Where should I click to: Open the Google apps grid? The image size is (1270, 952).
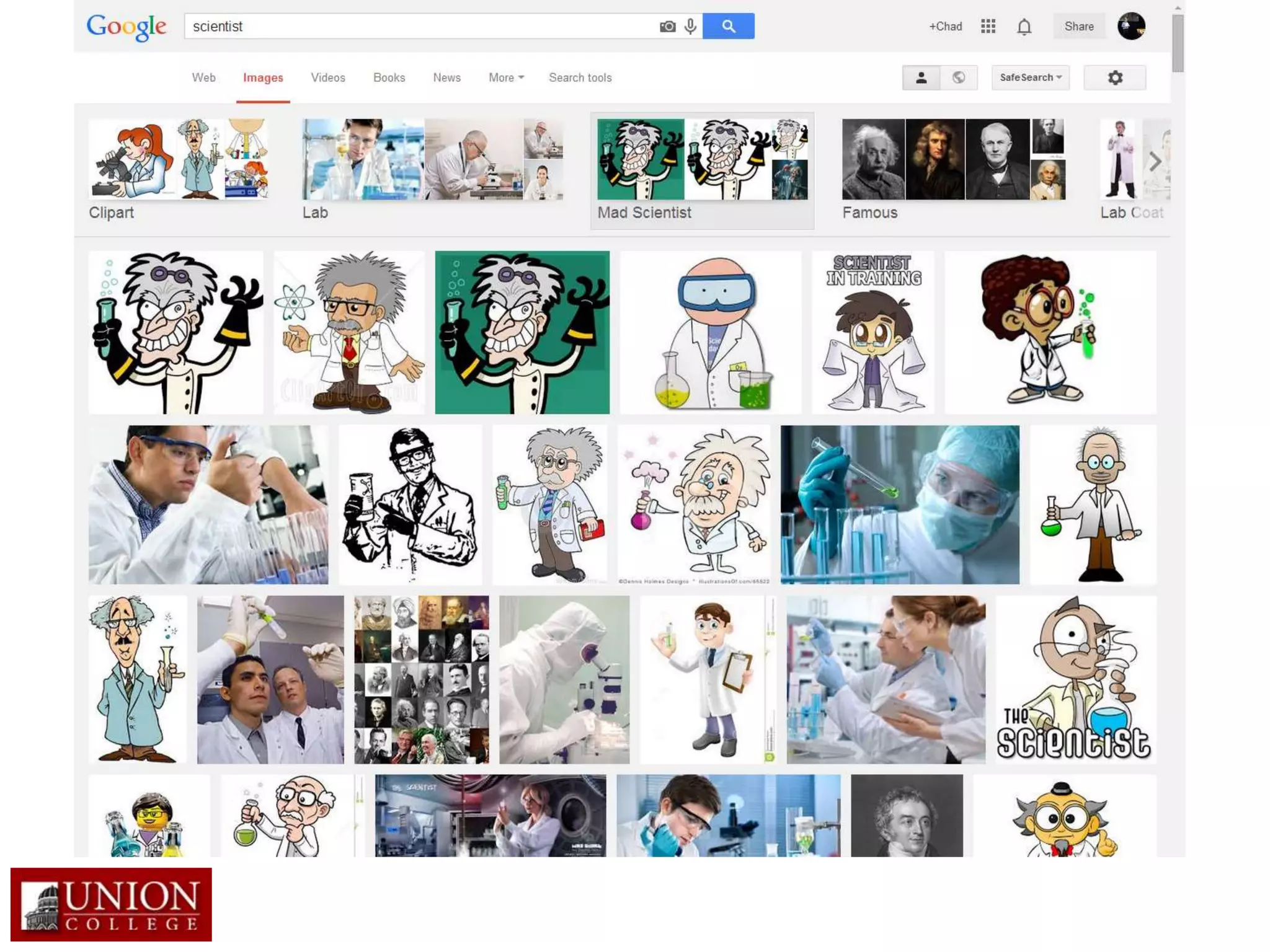coord(988,27)
